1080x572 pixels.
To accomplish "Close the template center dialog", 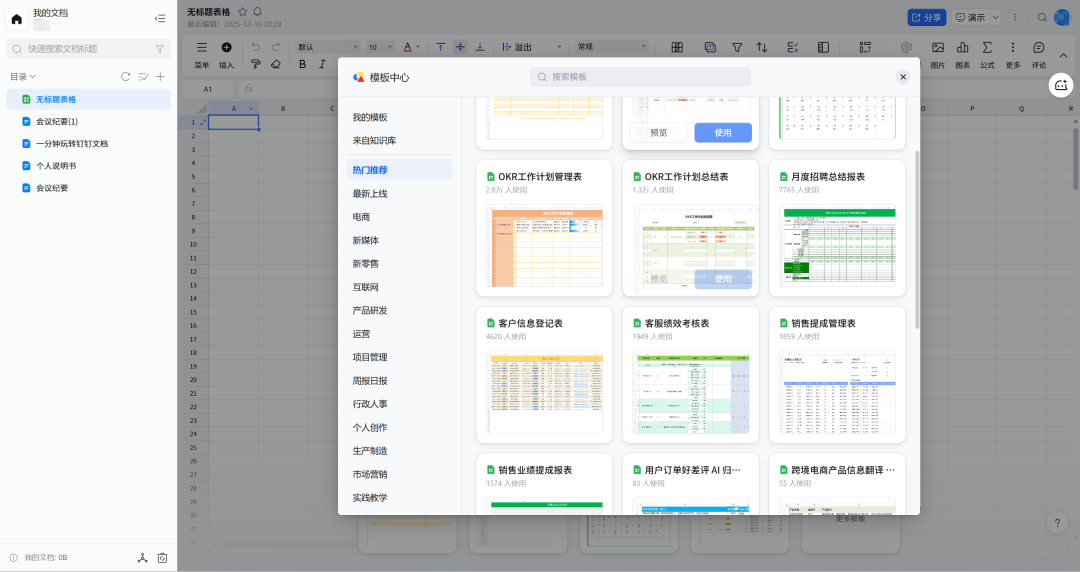I will pos(903,77).
